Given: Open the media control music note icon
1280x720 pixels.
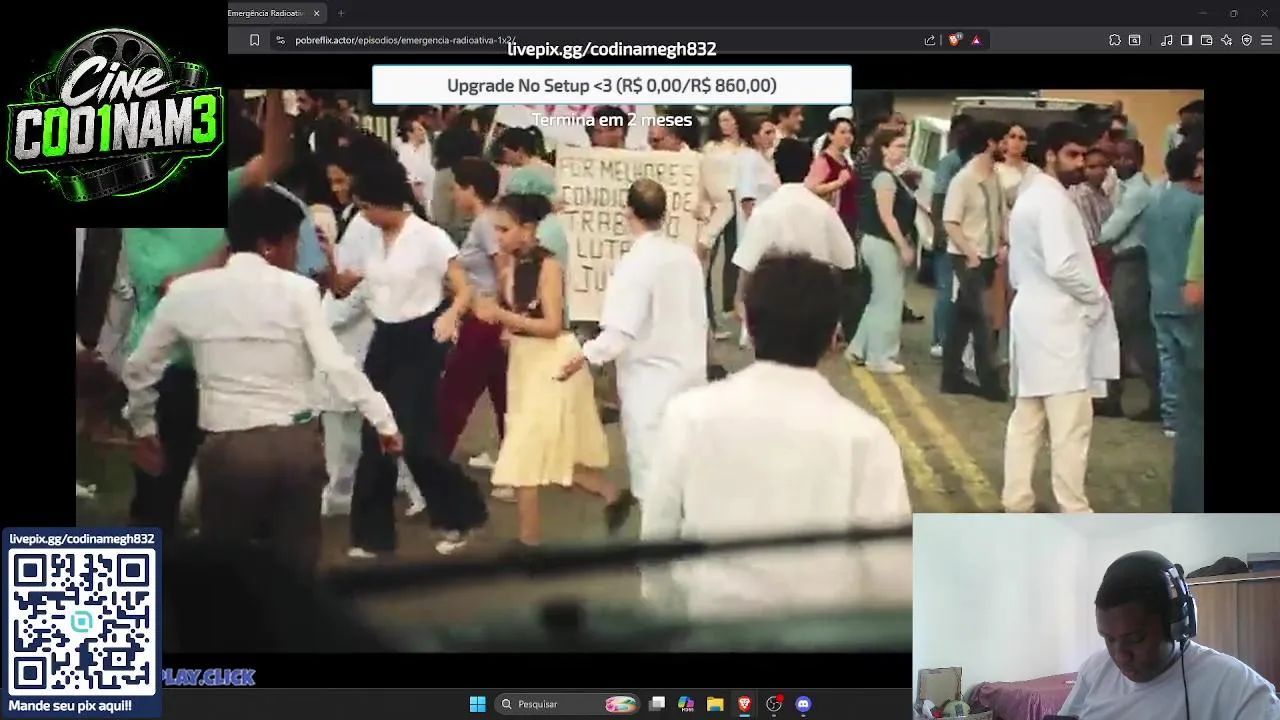Looking at the screenshot, I should 1167,40.
